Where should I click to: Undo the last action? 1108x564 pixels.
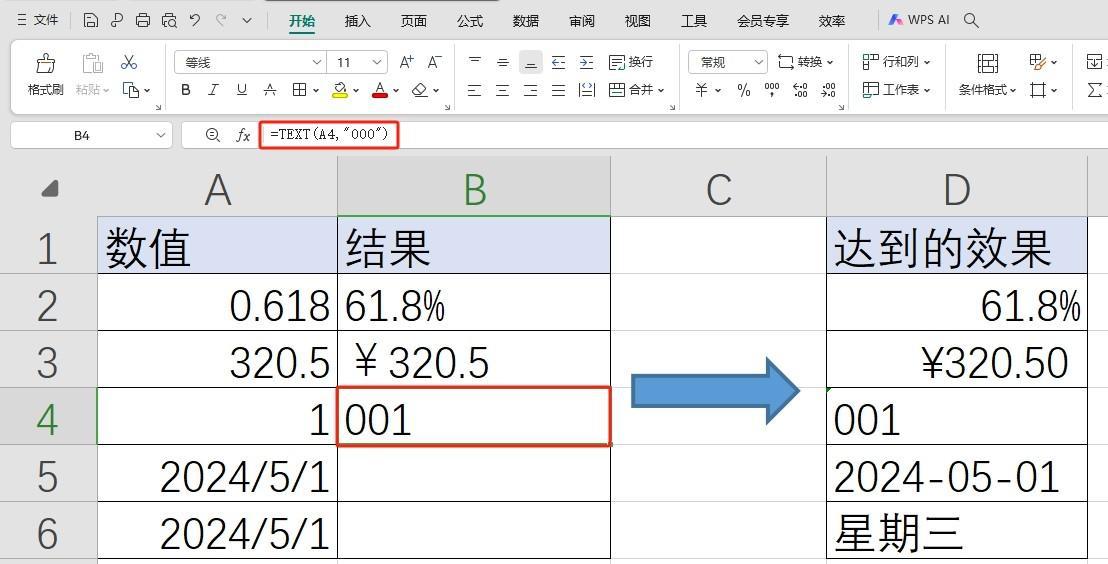pos(195,20)
